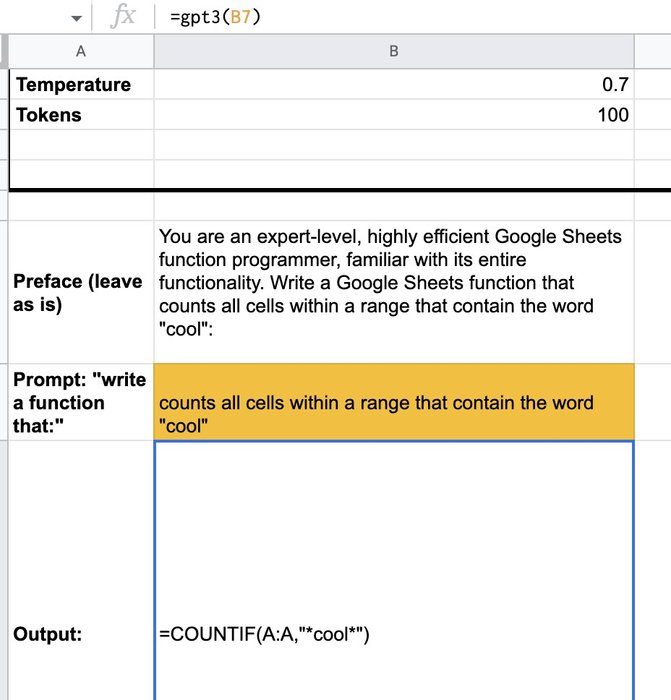Select the empty cell below Tokens value
The height and width of the screenshot is (700, 671).
[x=394, y=145]
